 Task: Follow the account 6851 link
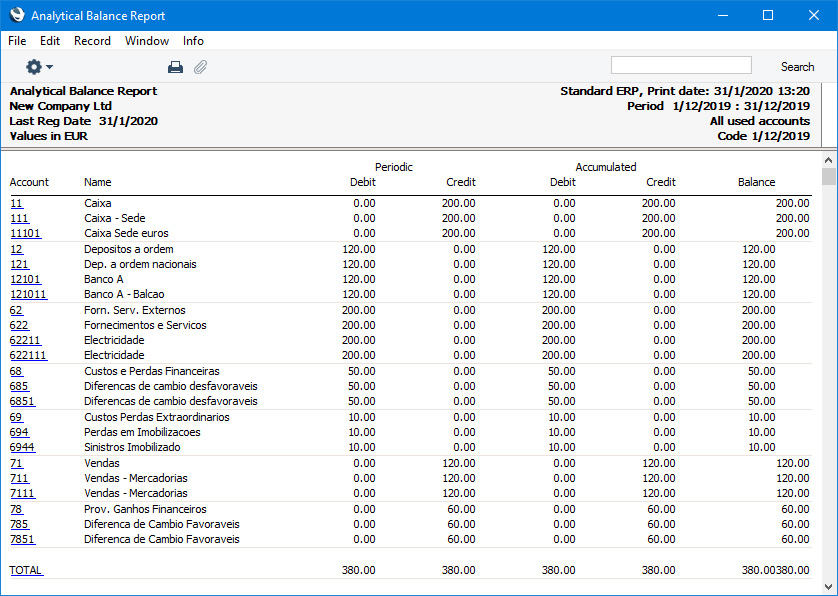click(x=21, y=401)
